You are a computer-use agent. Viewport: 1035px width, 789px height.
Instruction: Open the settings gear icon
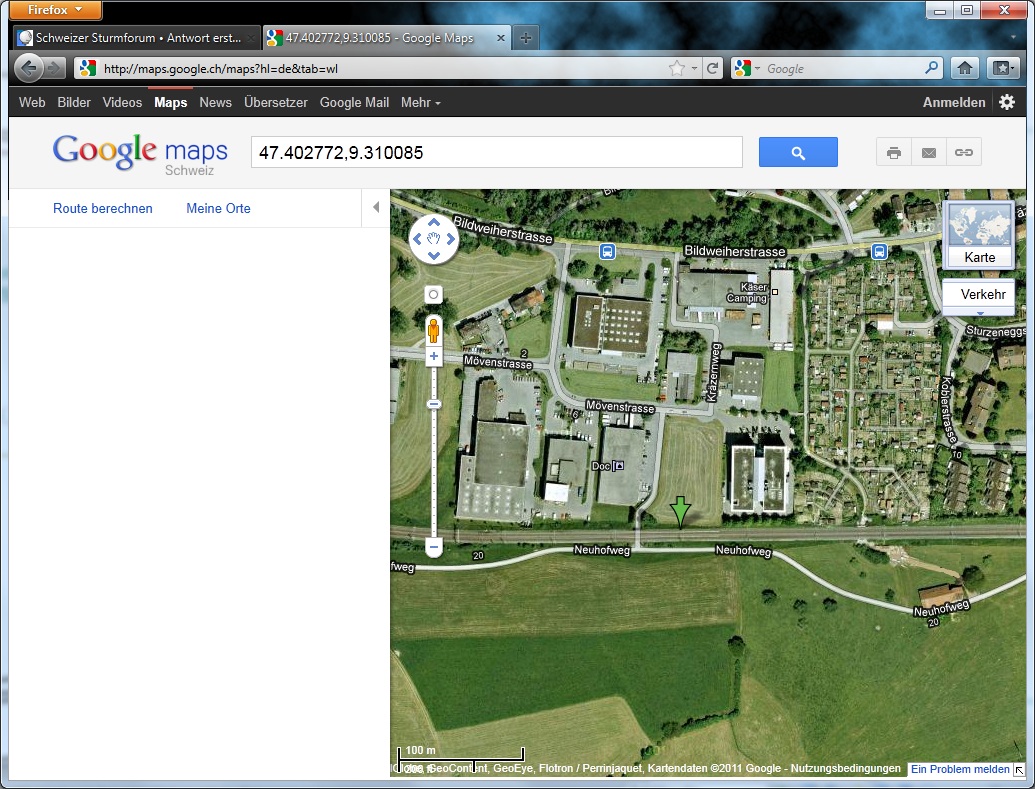pos(1006,102)
